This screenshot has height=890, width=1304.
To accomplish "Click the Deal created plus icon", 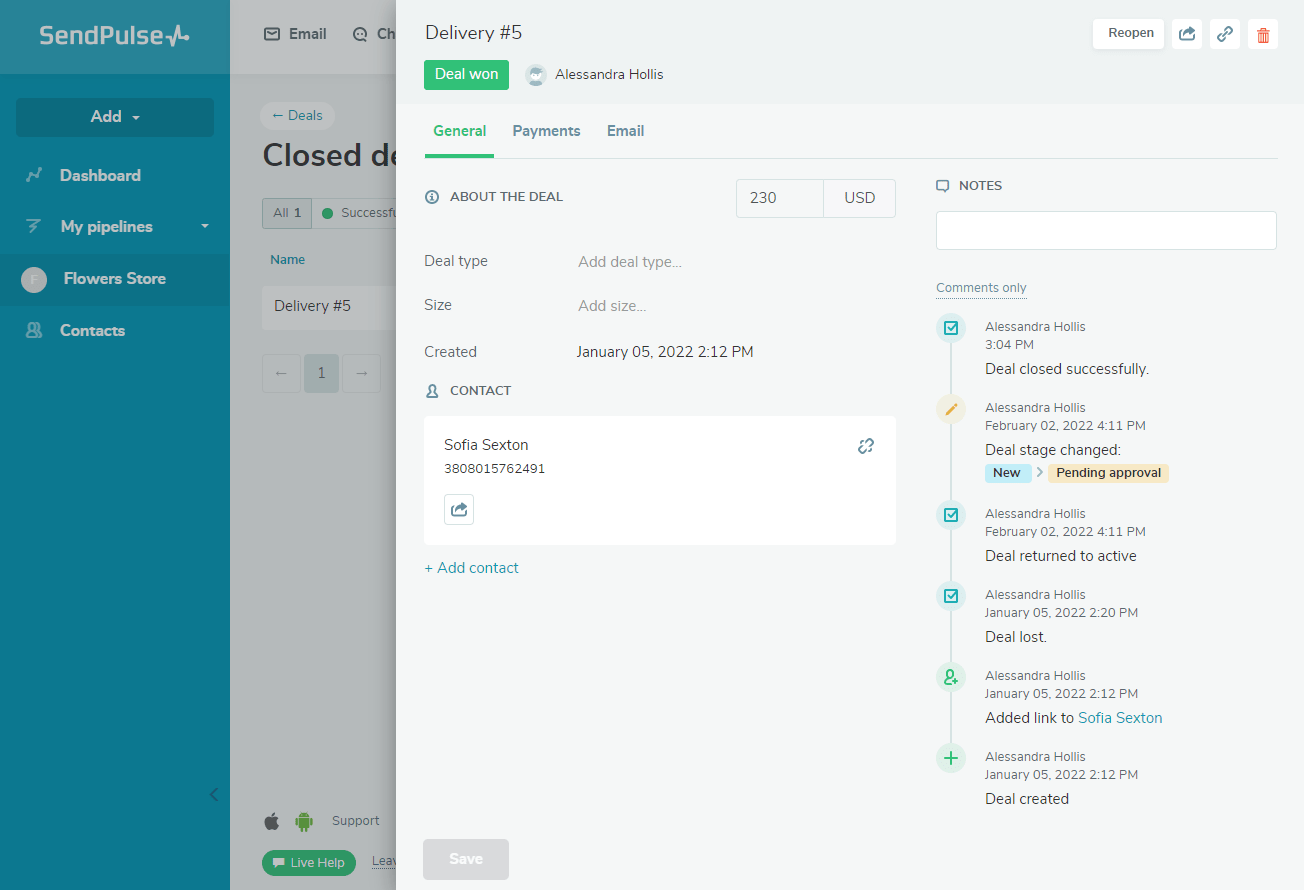I will (951, 758).
